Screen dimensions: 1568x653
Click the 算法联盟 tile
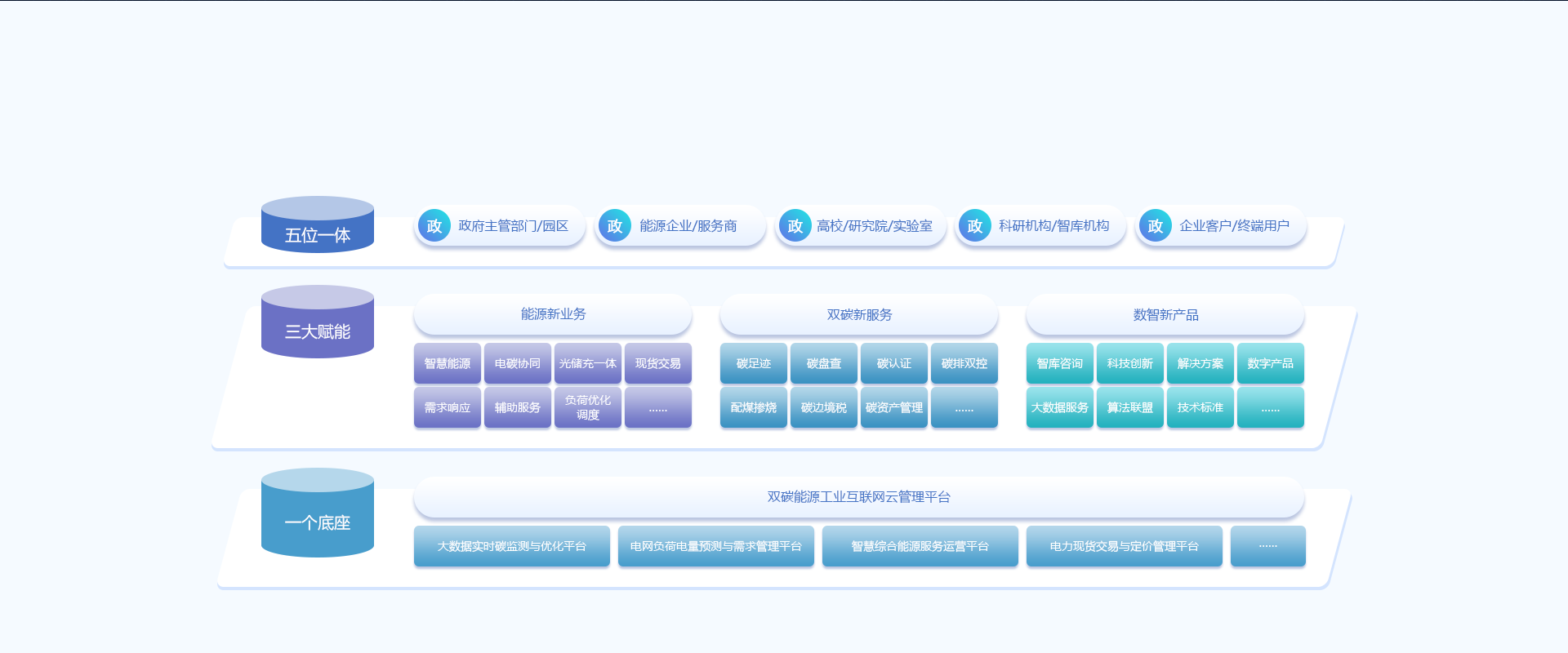tap(1130, 407)
